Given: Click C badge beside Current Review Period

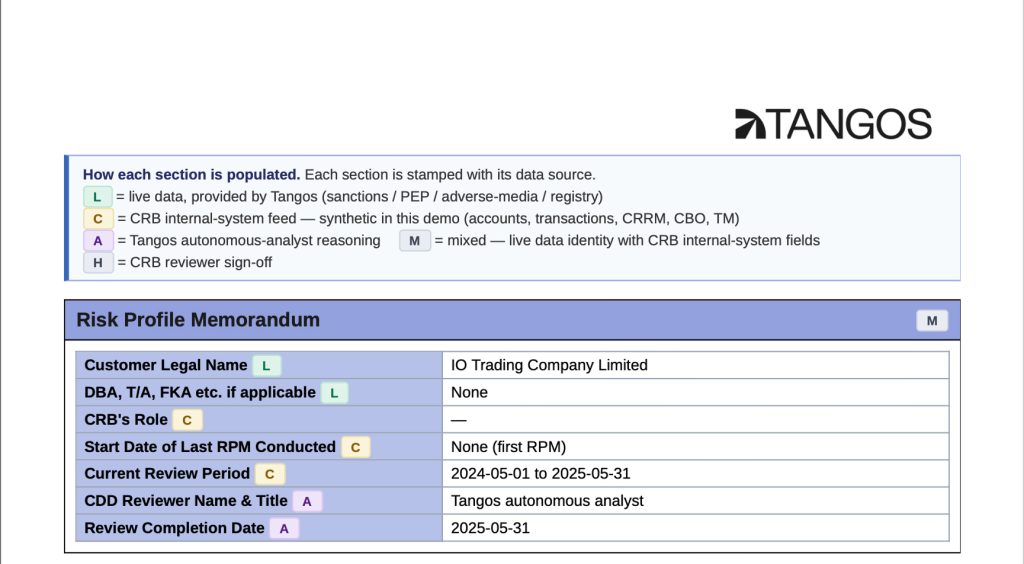Looking at the screenshot, I should click(x=269, y=474).
